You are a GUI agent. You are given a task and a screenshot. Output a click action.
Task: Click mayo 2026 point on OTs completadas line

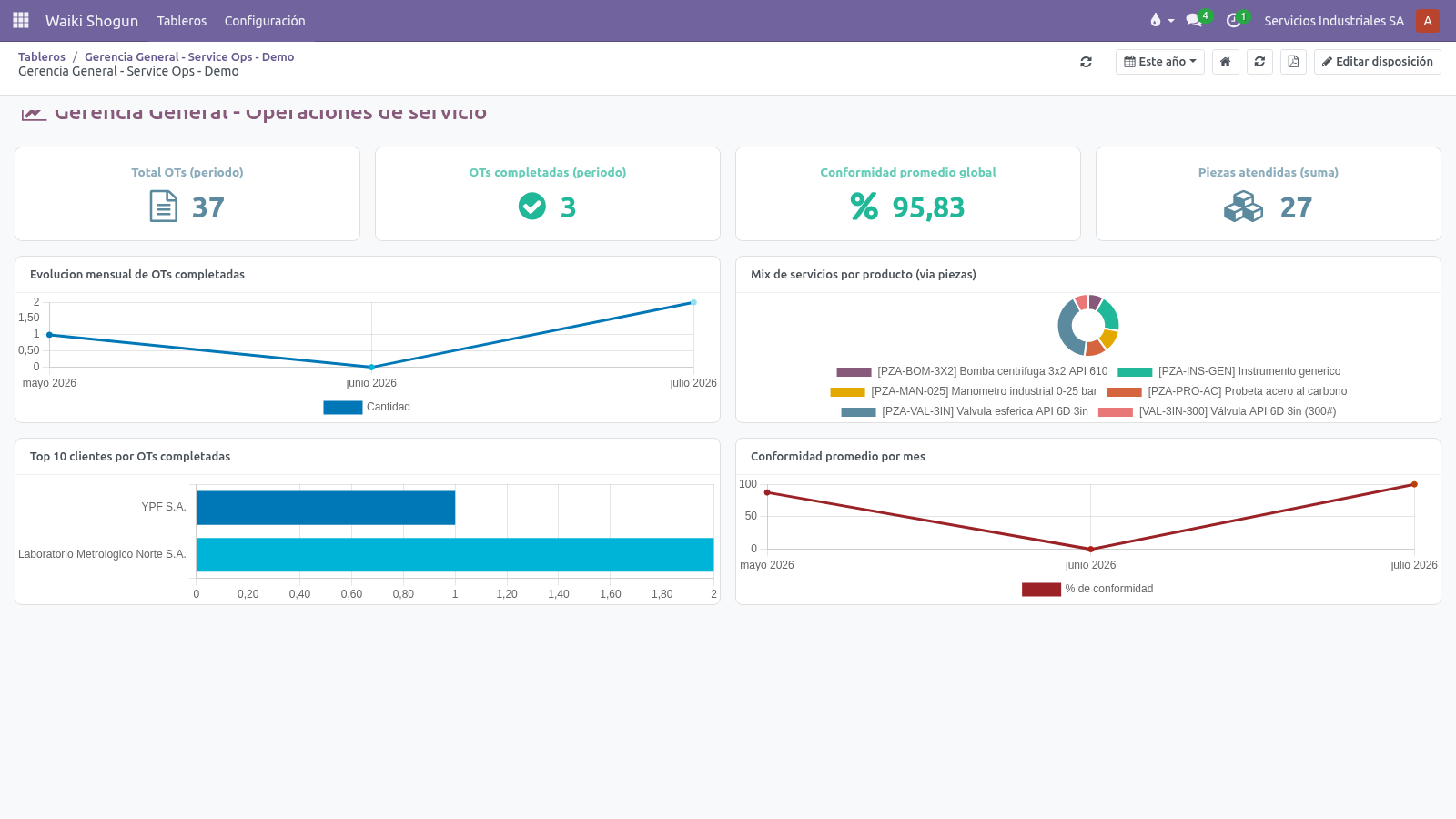49,335
